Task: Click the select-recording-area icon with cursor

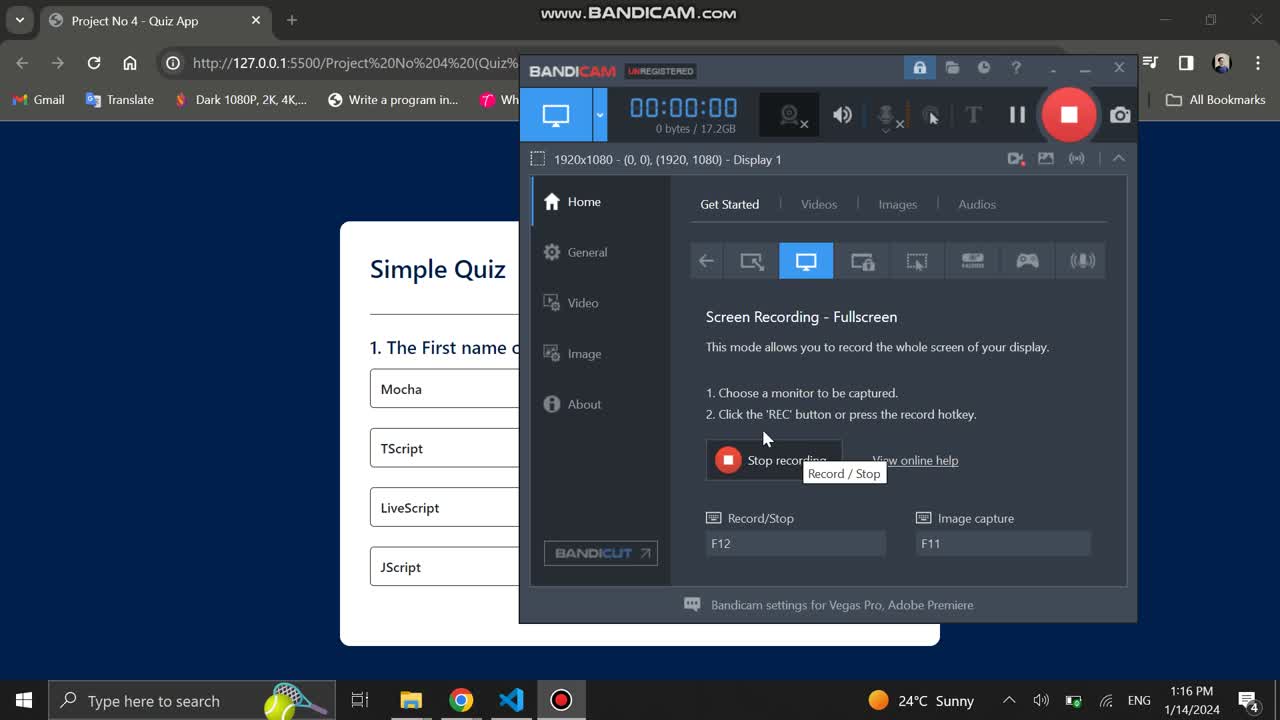Action: [x=917, y=260]
